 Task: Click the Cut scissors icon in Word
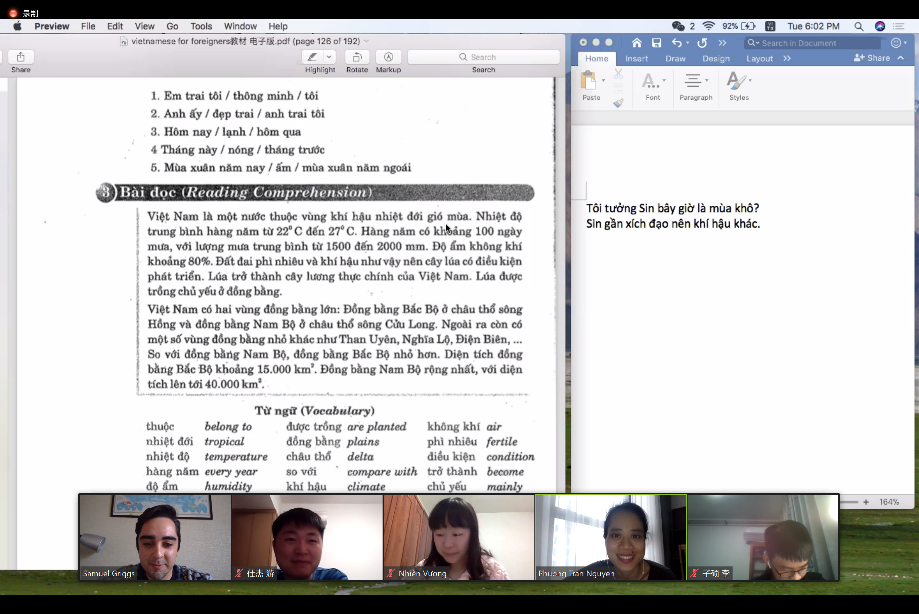tap(618, 74)
